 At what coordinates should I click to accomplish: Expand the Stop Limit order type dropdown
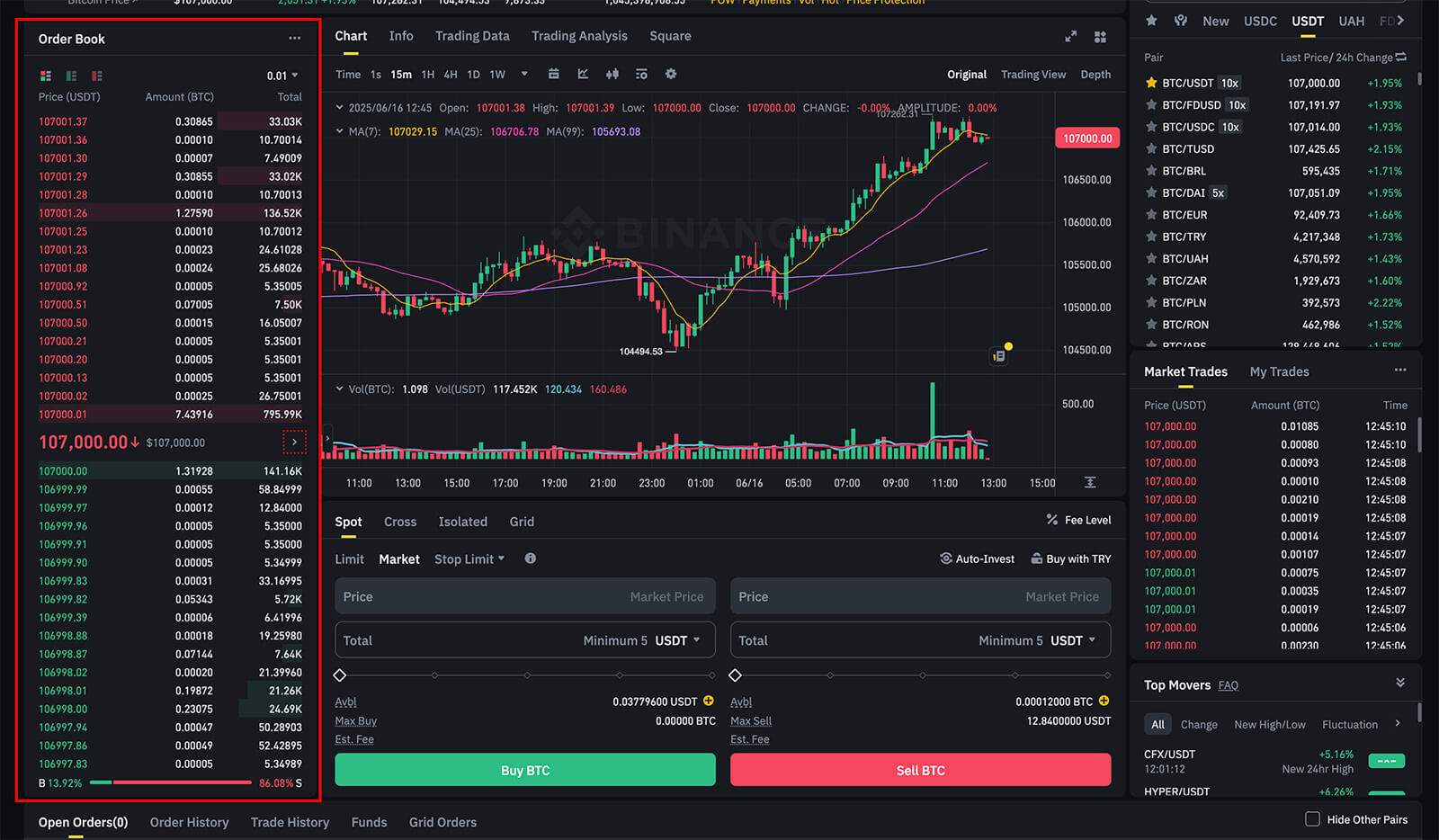pyautogui.click(x=469, y=559)
